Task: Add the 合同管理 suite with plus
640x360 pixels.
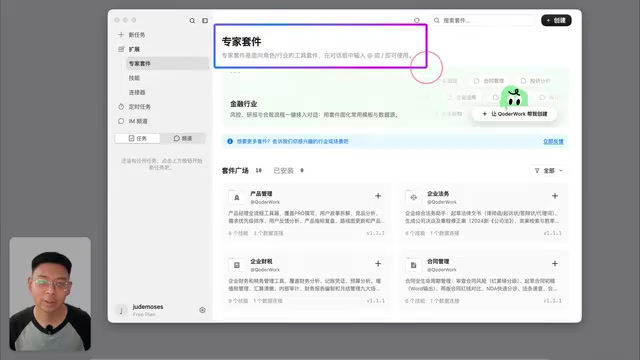Action: coord(555,264)
